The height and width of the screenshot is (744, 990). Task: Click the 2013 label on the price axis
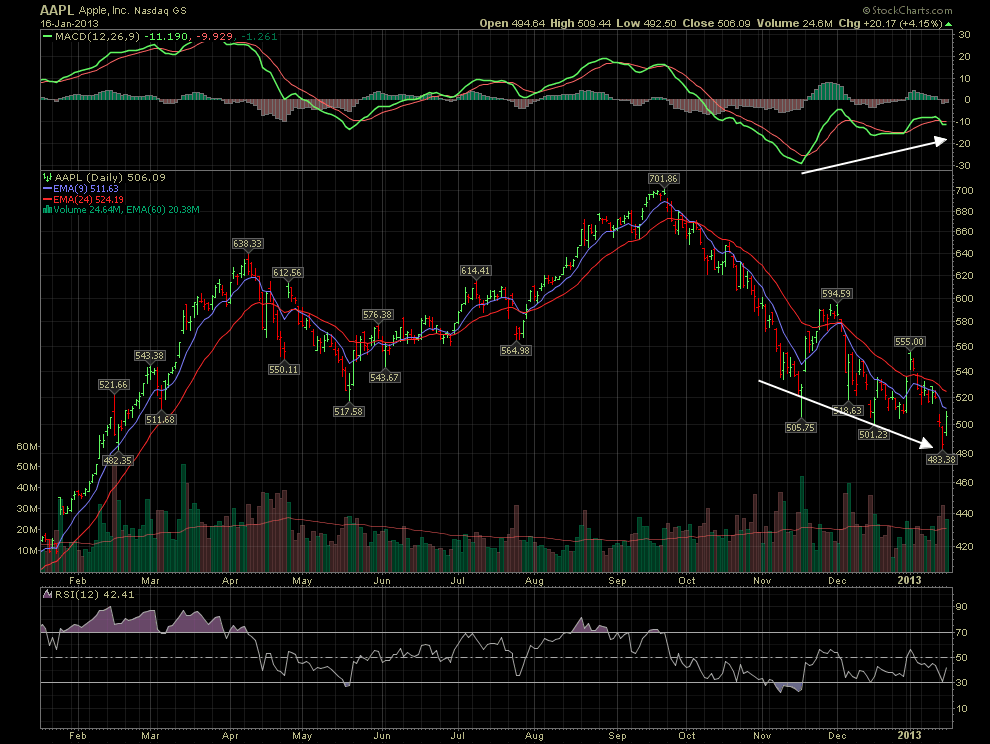(910, 580)
